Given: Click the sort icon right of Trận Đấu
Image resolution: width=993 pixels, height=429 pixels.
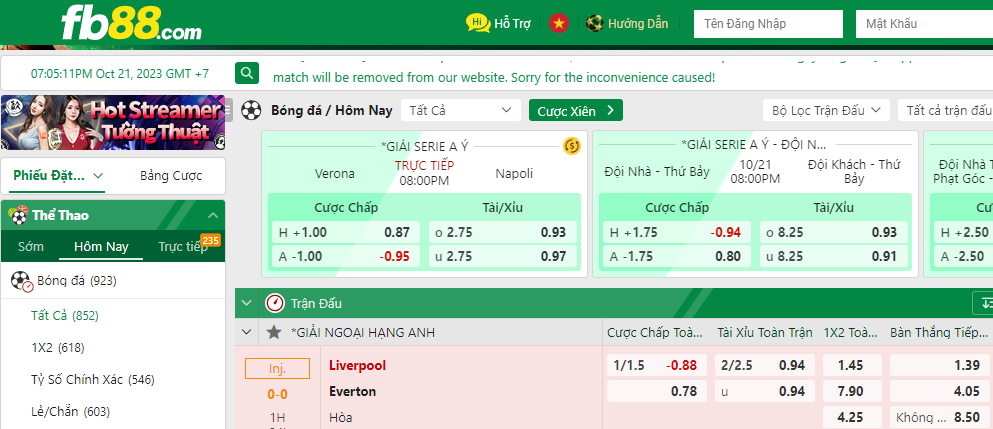Looking at the screenshot, I should tap(984, 304).
